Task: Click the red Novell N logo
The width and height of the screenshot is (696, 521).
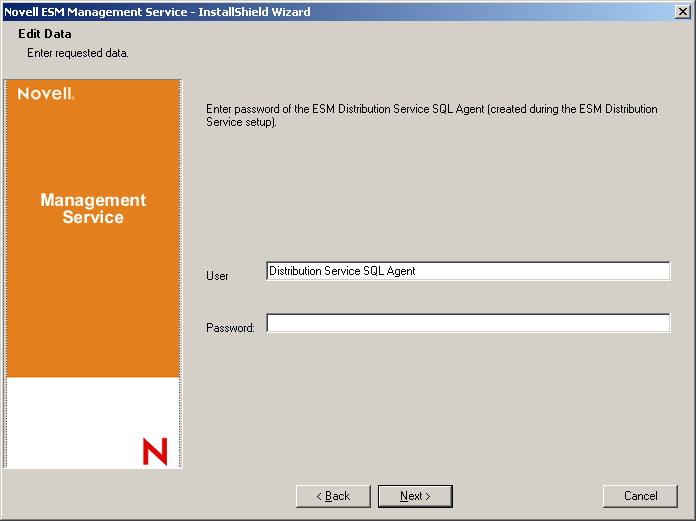Action: (155, 451)
